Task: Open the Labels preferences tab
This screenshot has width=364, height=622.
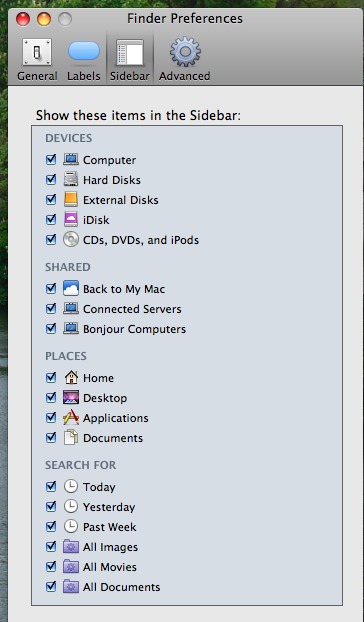Action: (x=84, y=60)
